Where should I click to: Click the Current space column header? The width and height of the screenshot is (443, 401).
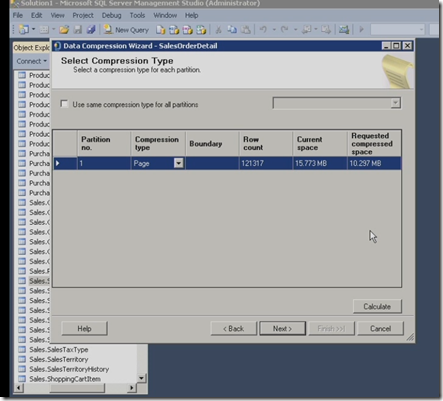[320, 144]
